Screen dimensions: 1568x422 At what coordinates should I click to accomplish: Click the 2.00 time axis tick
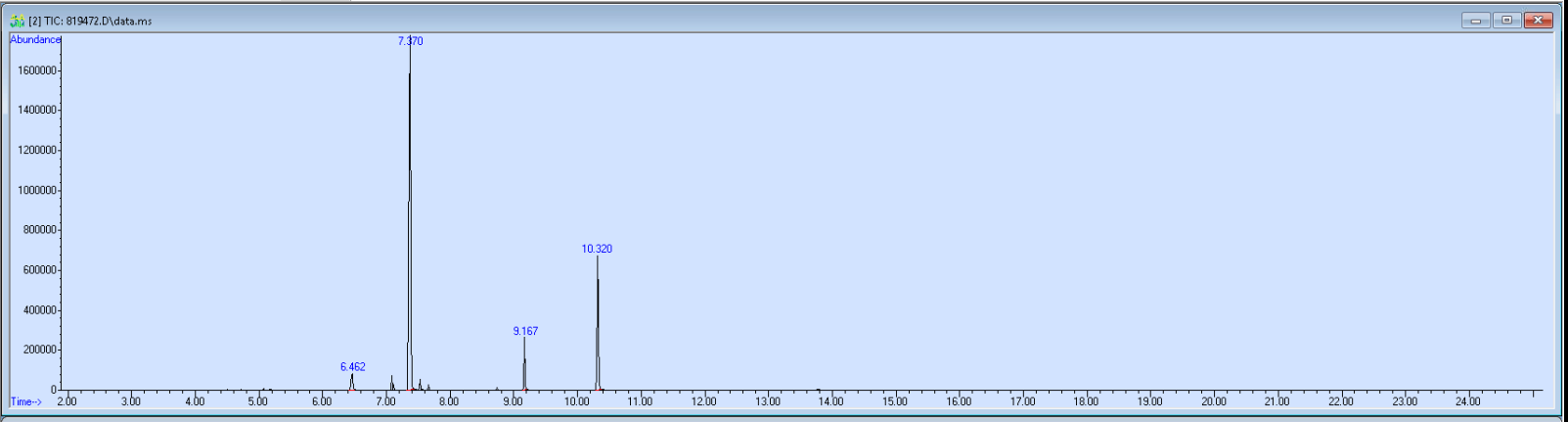pyautogui.click(x=67, y=401)
